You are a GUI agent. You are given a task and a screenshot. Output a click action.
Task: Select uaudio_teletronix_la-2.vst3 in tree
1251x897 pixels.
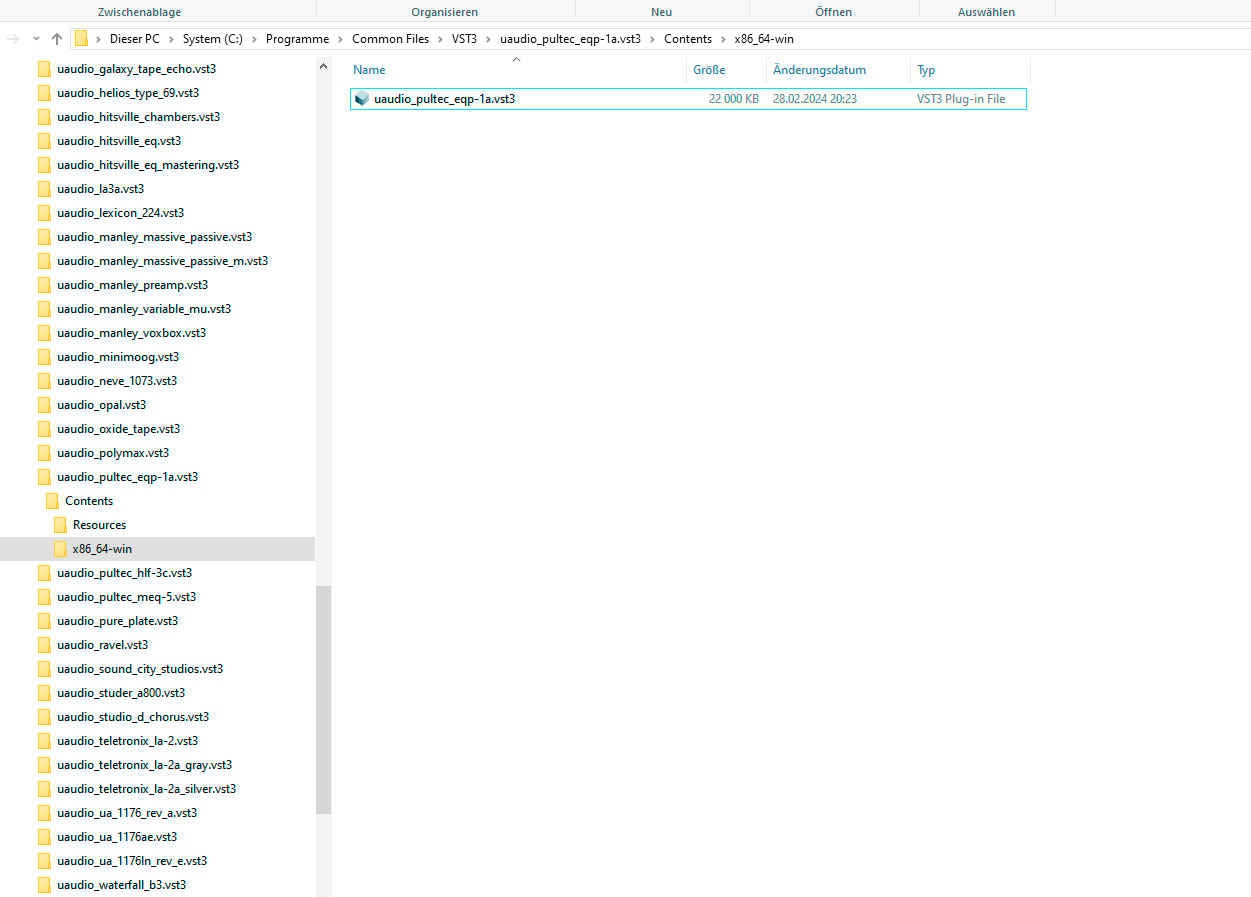tap(127, 741)
